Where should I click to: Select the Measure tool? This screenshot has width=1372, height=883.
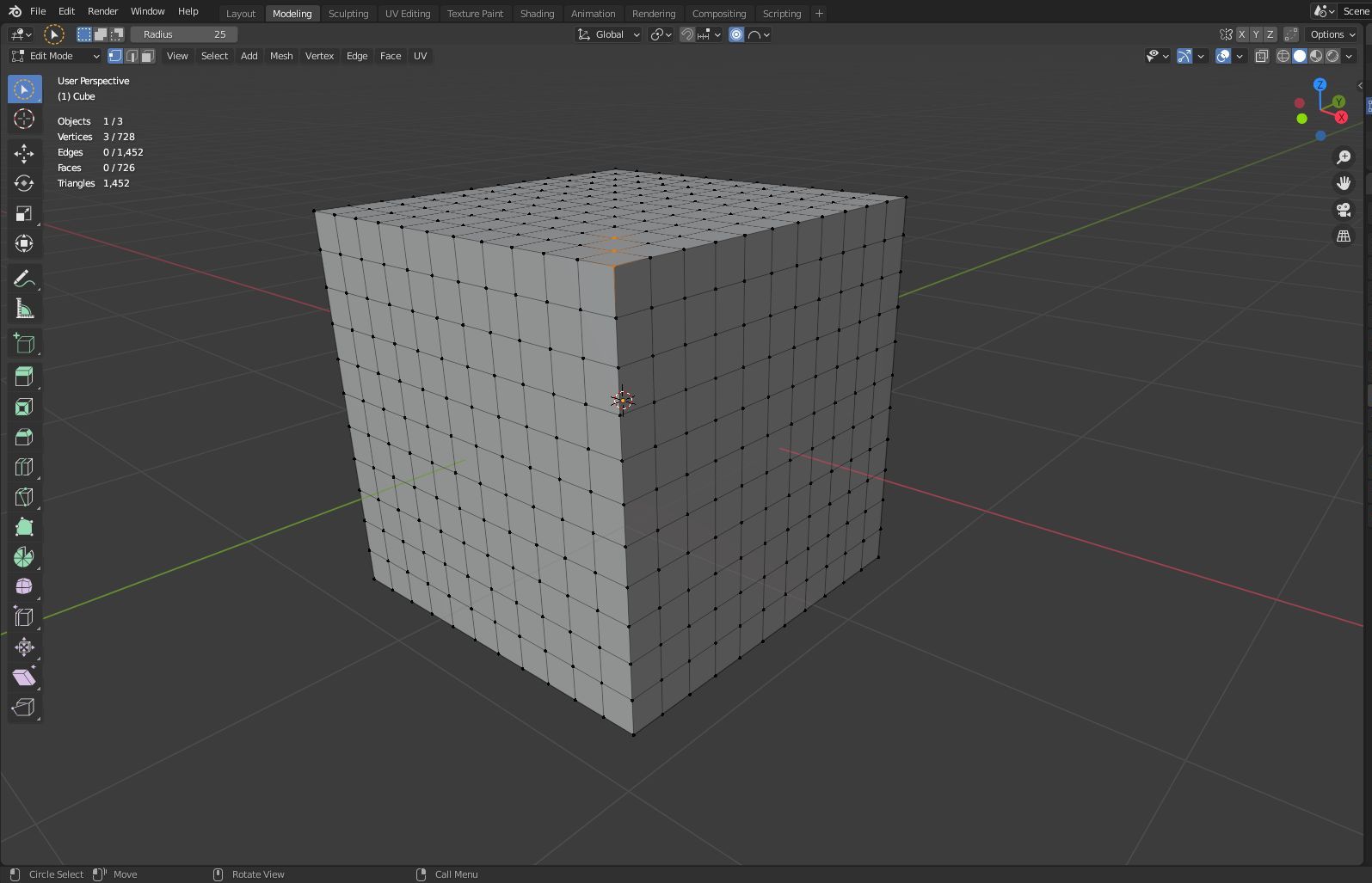point(24,310)
